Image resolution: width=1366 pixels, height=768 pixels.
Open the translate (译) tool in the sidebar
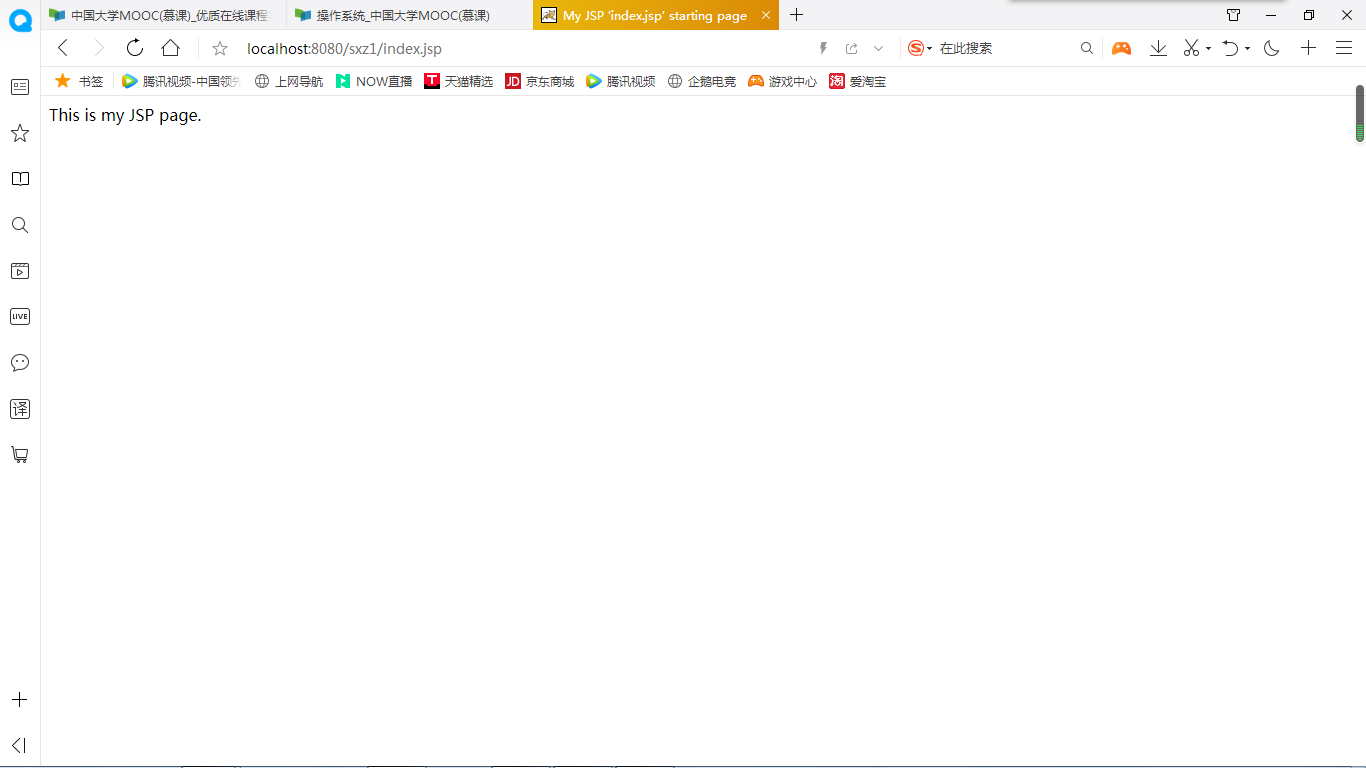pos(20,408)
